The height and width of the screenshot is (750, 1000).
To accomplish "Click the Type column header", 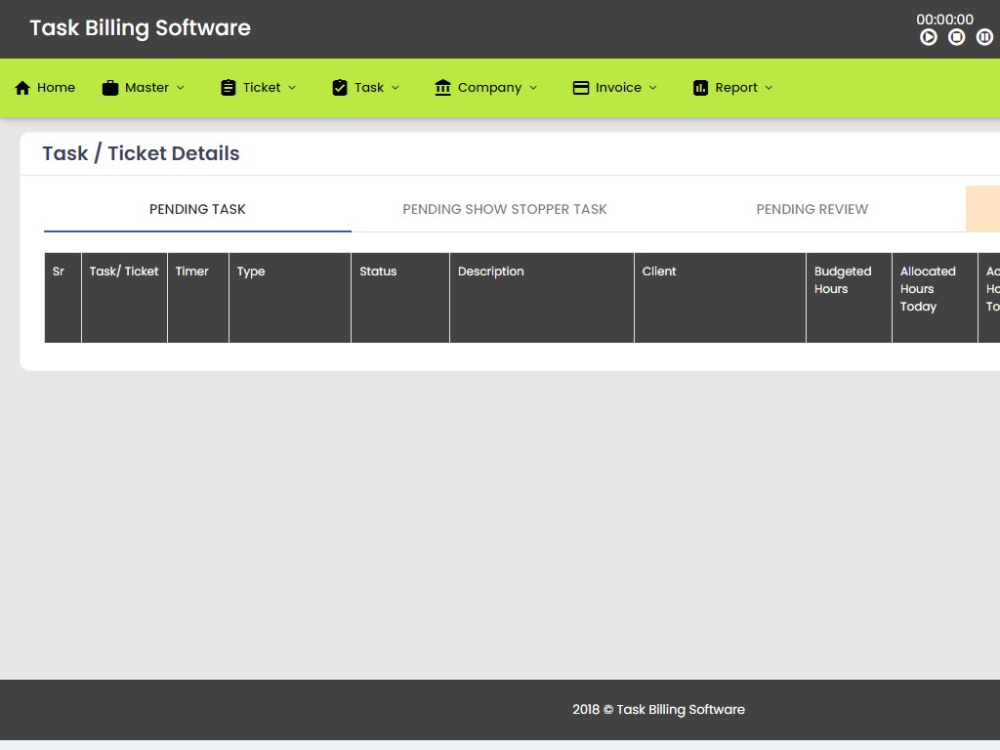I will coord(290,298).
